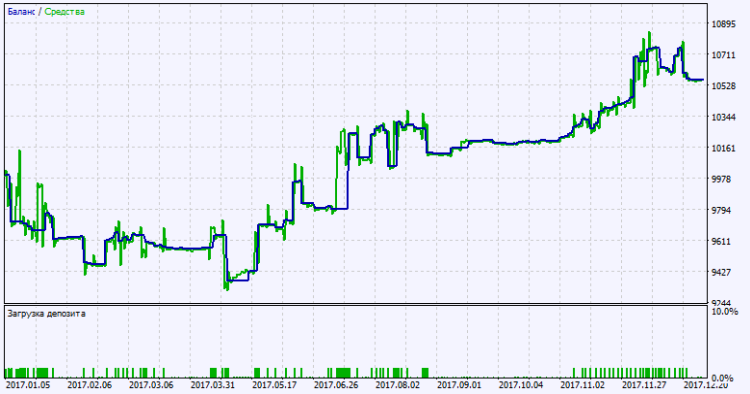Click the Средства legend label
Viewport: 750px width, 394px height.
tap(65, 12)
